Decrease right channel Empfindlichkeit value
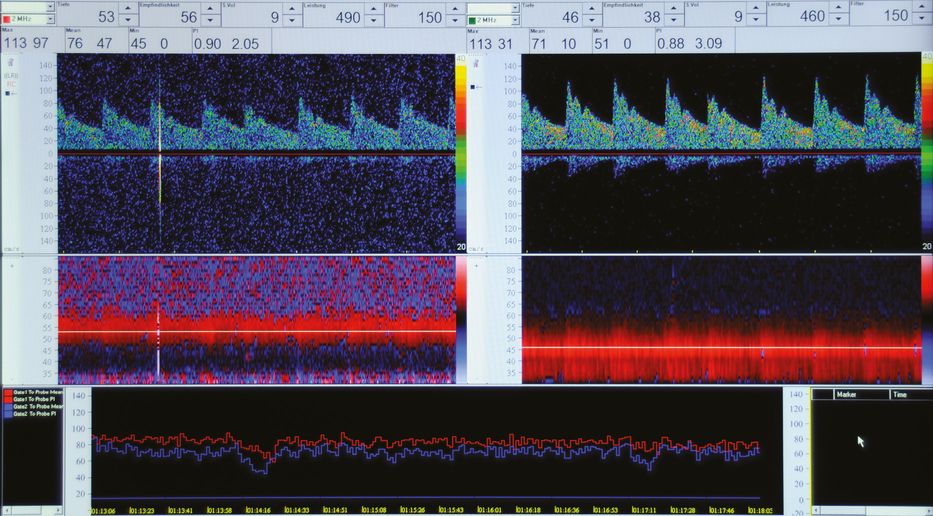 point(671,21)
